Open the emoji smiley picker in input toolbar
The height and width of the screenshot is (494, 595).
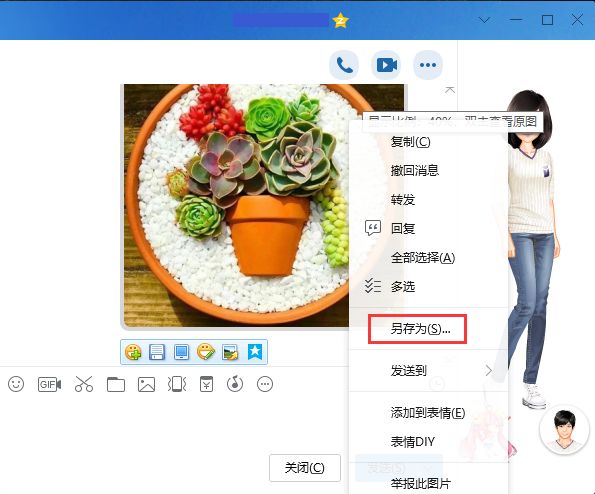click(x=16, y=384)
